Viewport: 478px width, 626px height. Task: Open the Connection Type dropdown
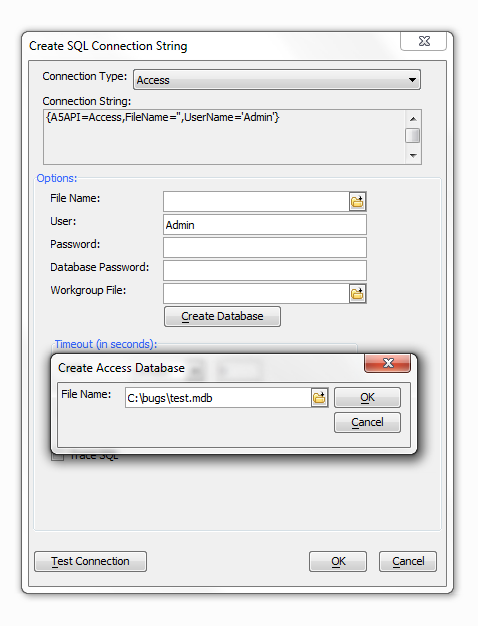click(277, 80)
